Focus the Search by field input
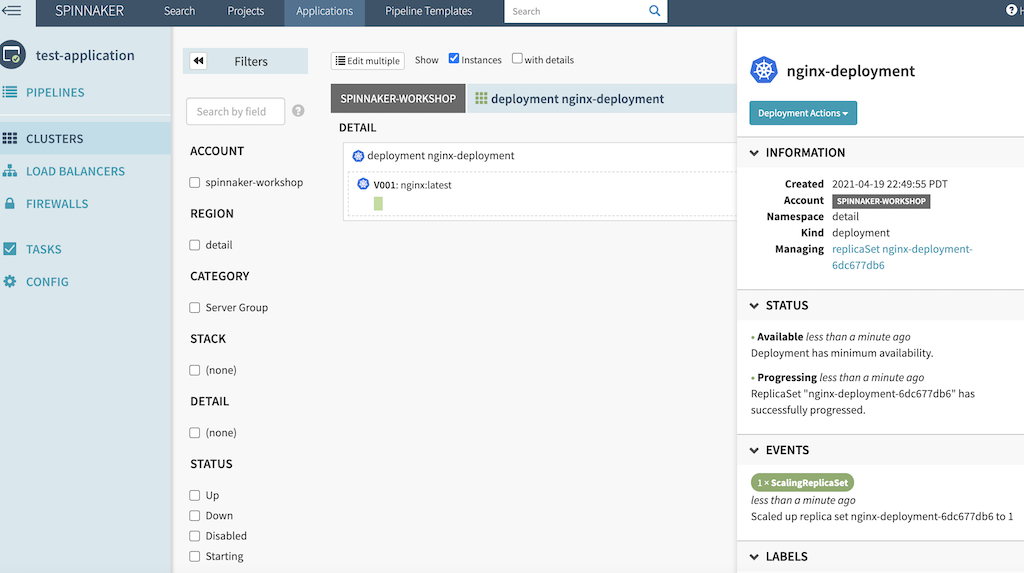This screenshot has height=573, width=1024. point(236,111)
